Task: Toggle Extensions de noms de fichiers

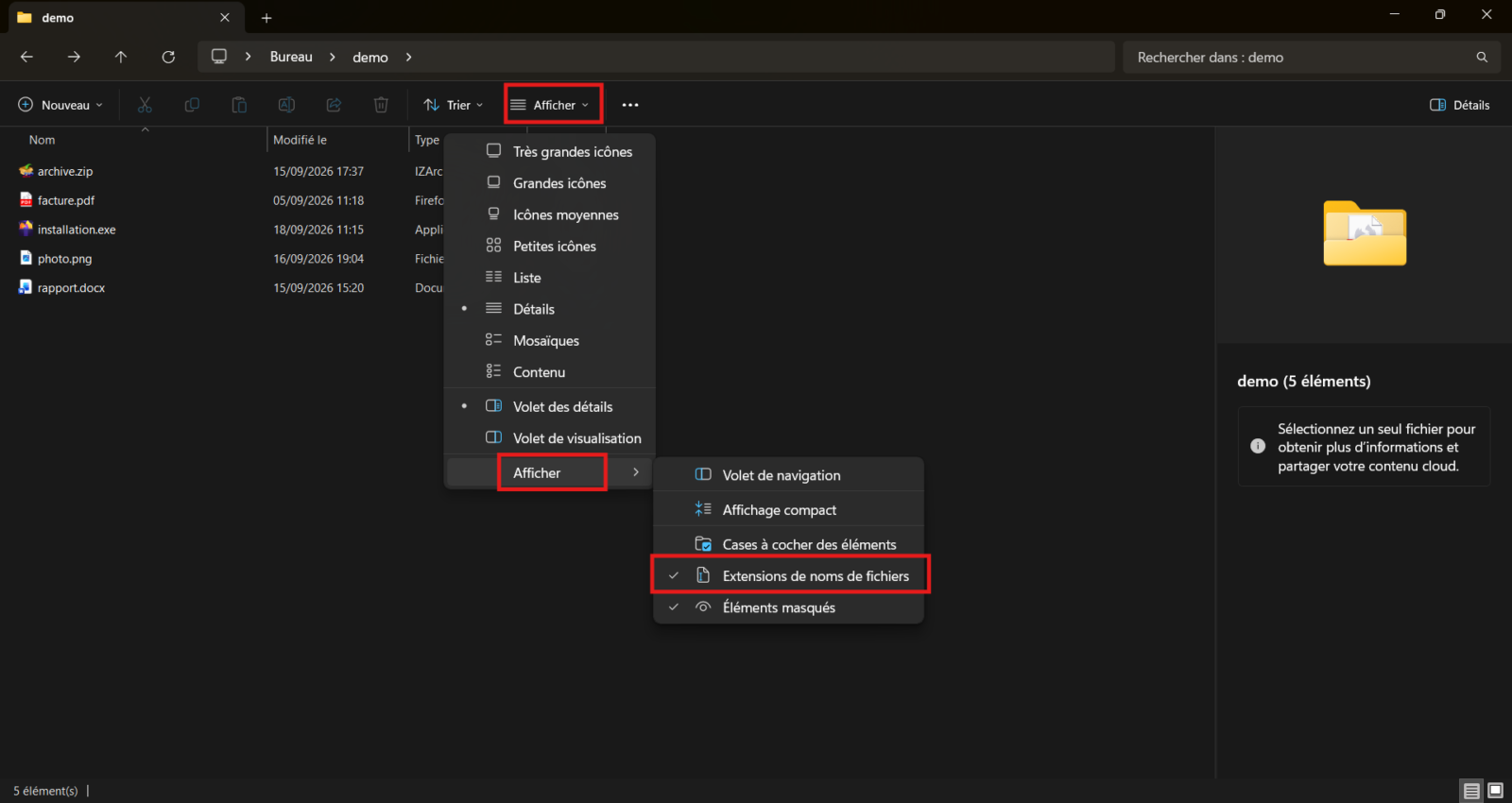Action: [789, 575]
